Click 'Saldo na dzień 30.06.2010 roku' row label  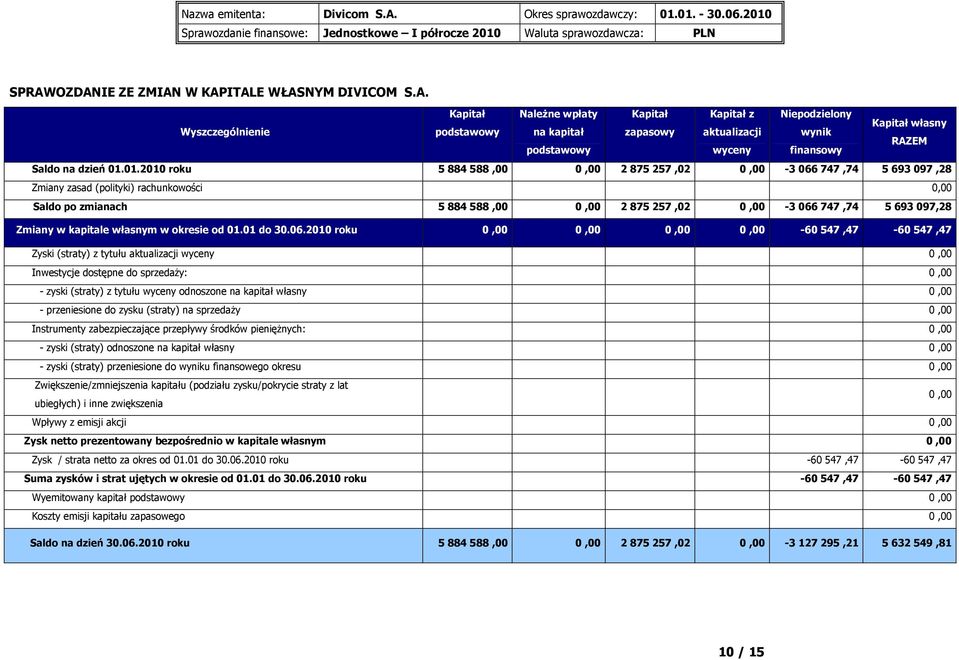(x=109, y=543)
